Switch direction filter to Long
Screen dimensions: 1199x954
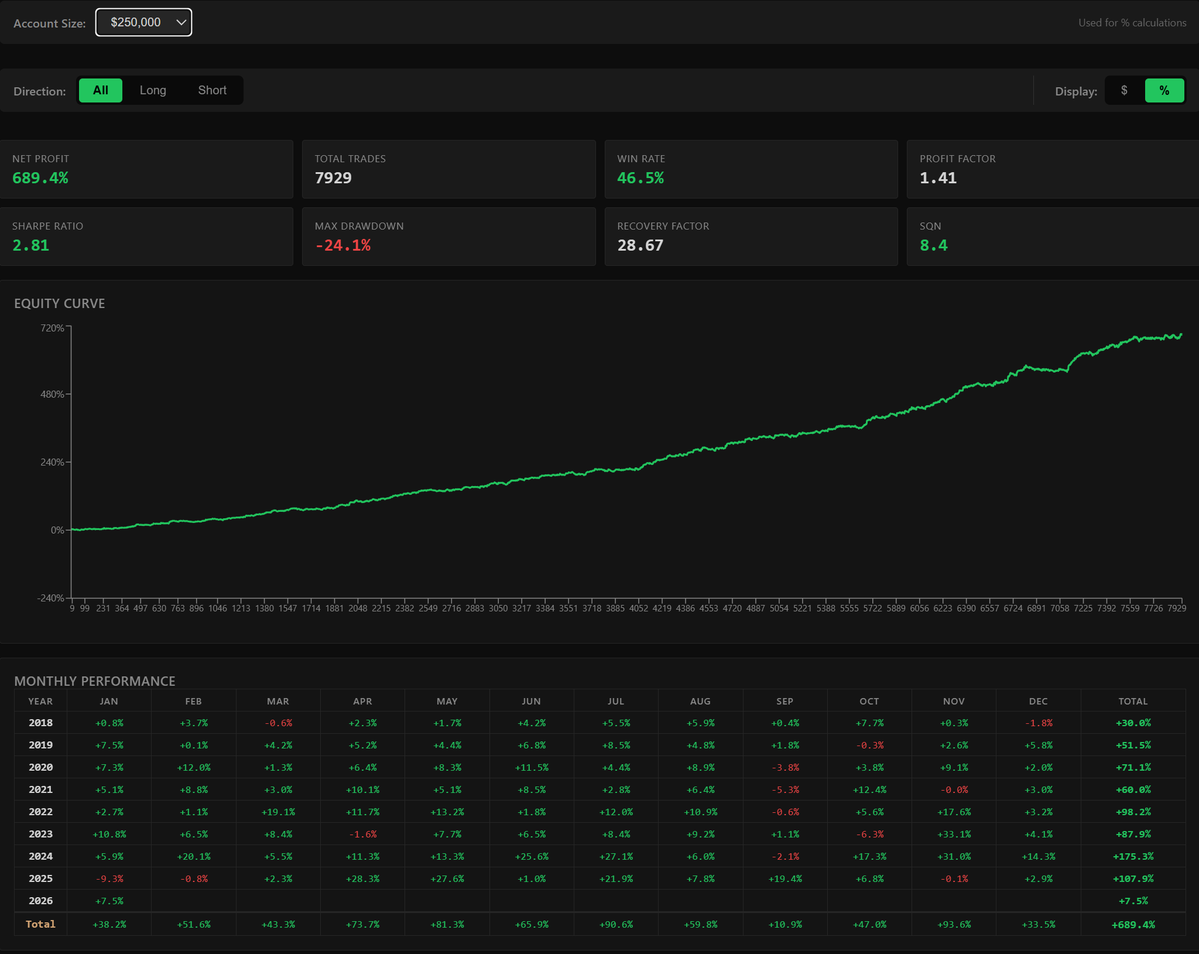[x=153, y=90]
